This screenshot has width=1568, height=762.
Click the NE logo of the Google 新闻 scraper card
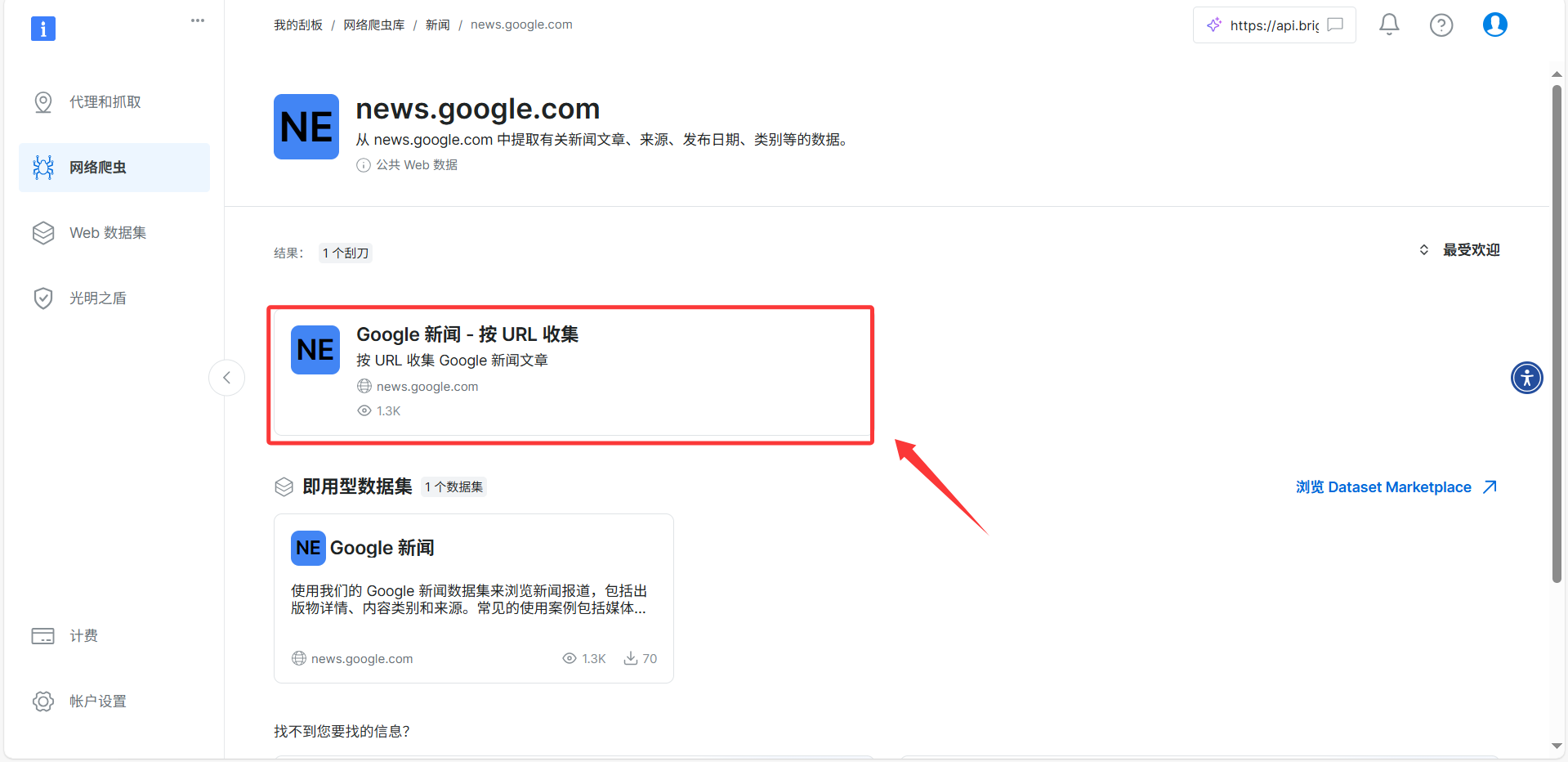point(315,350)
